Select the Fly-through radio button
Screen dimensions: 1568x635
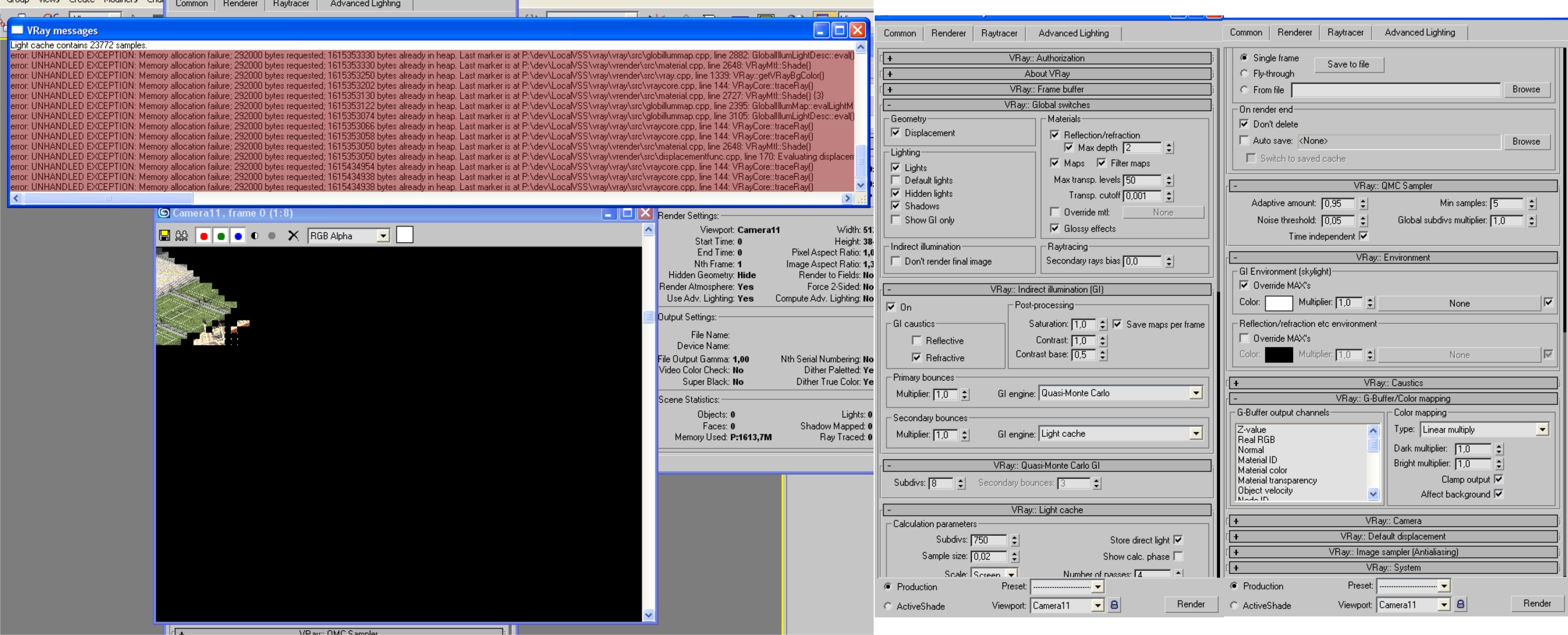(x=1244, y=74)
